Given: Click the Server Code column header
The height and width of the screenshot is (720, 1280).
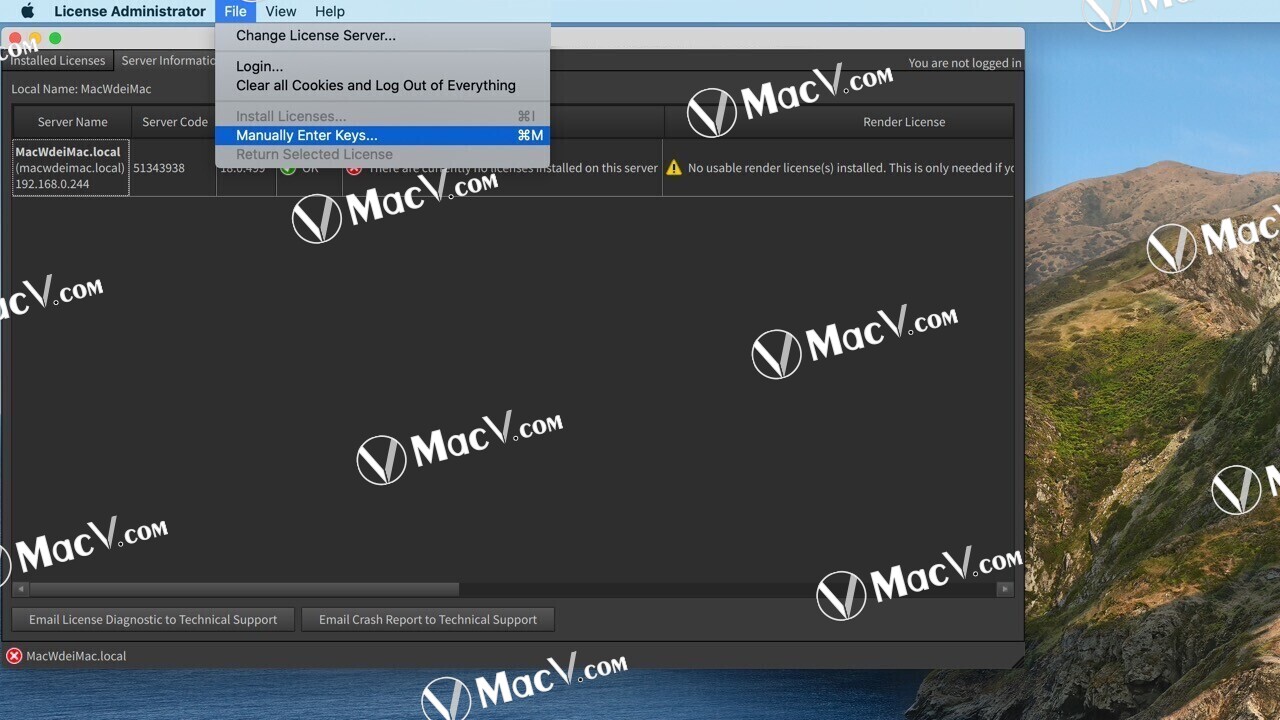Looking at the screenshot, I should pos(174,122).
